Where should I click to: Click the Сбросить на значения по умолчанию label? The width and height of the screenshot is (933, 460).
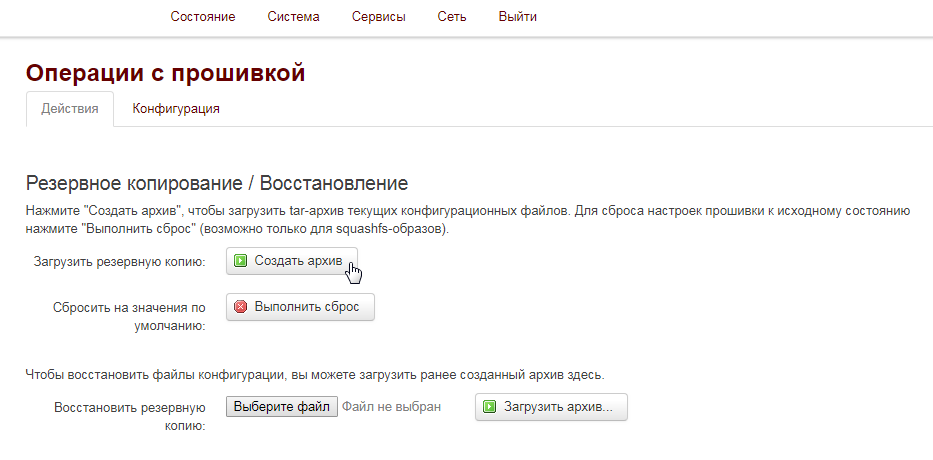click(129, 317)
